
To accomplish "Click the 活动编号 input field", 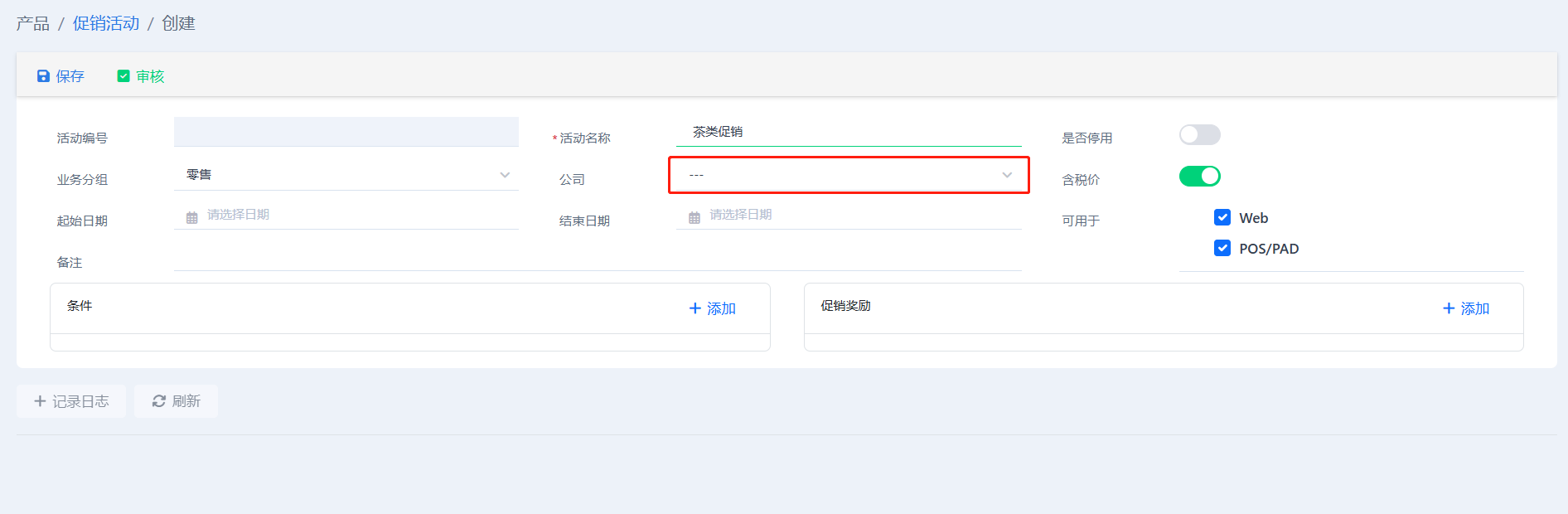I will click(346, 132).
